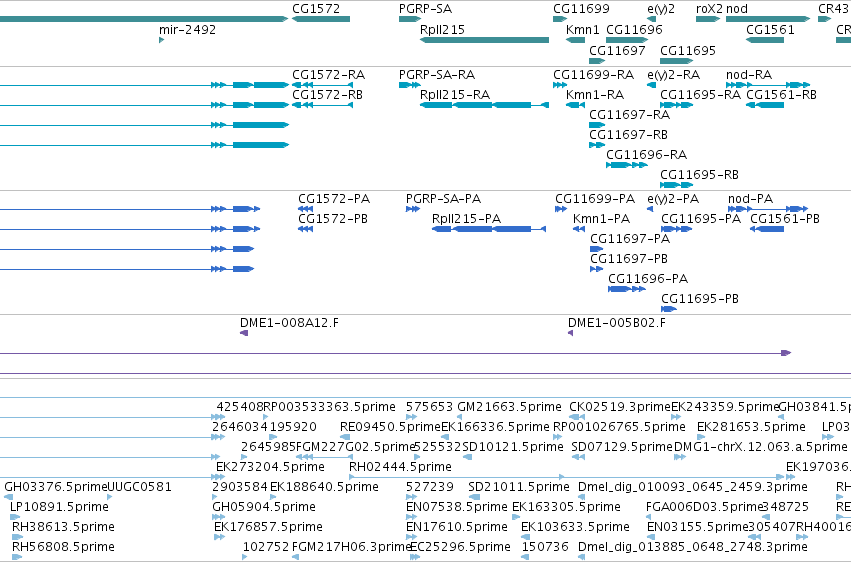Click the EK176857.5prime EST label
This screenshot has height=562, width=851.
coord(268,528)
